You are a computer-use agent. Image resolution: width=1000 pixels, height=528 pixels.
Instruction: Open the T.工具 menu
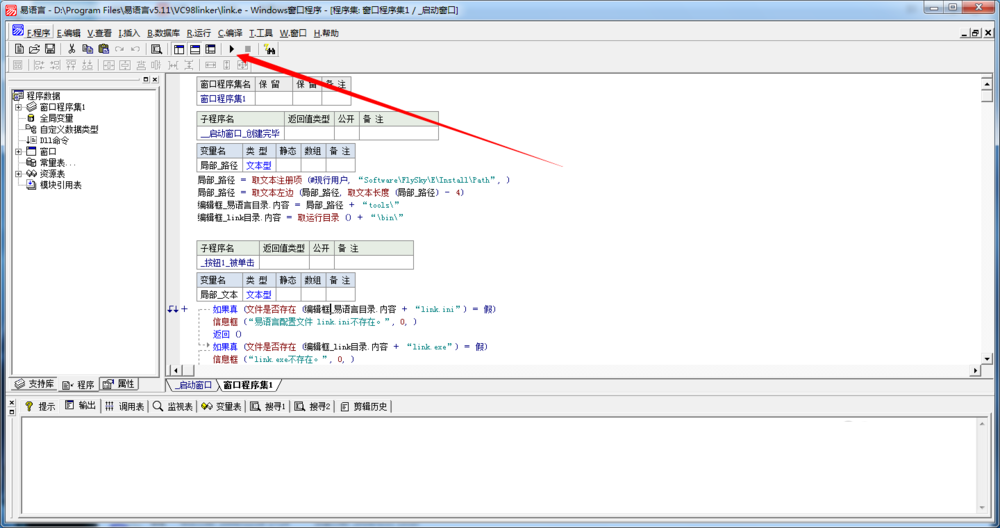pos(261,33)
